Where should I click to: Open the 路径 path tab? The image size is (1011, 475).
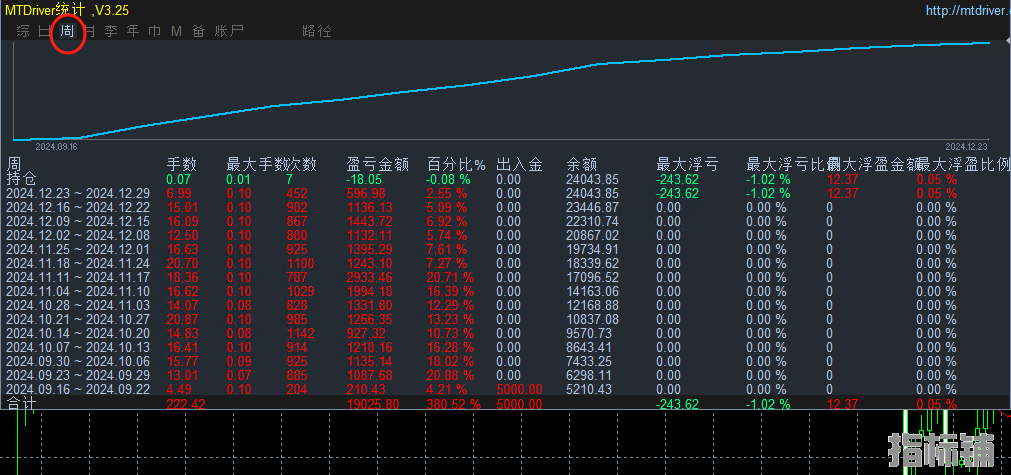(x=317, y=31)
